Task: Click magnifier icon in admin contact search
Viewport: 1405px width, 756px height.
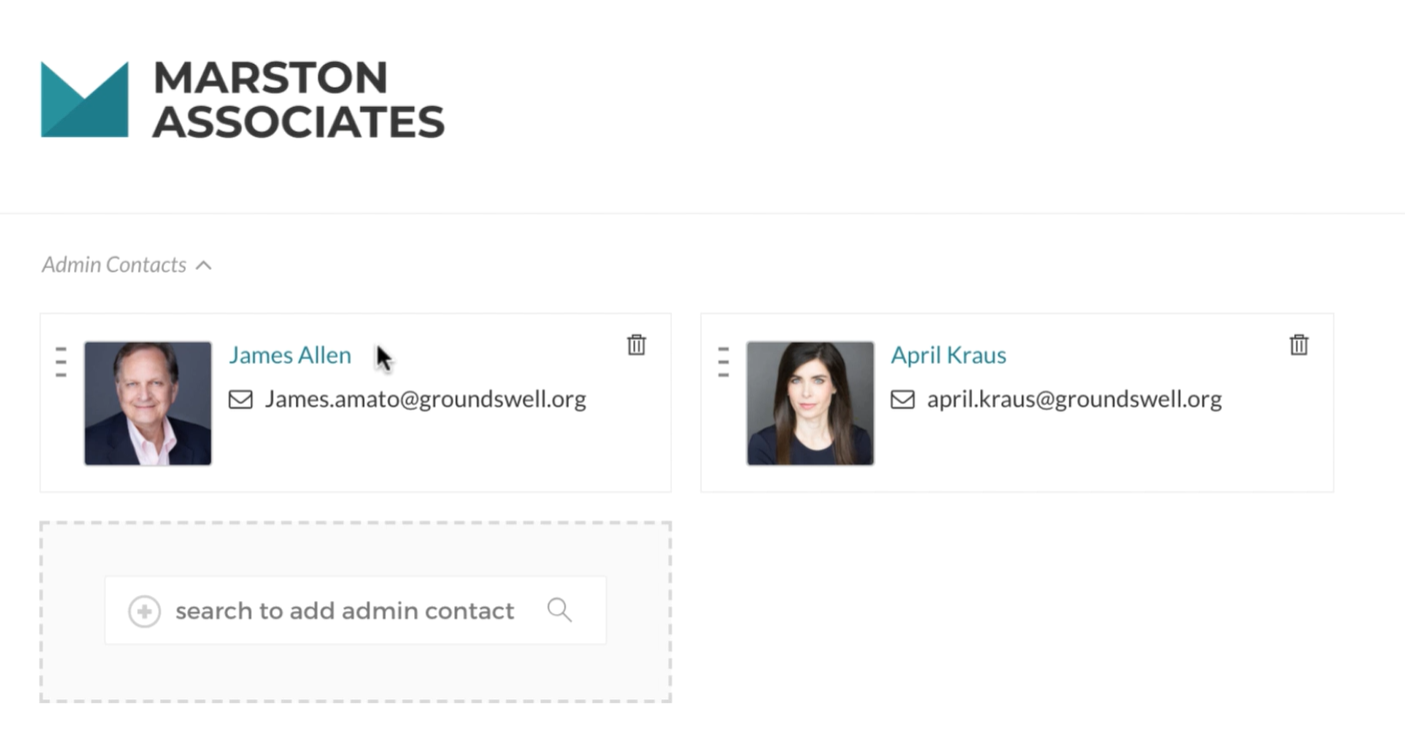Action: coord(559,610)
